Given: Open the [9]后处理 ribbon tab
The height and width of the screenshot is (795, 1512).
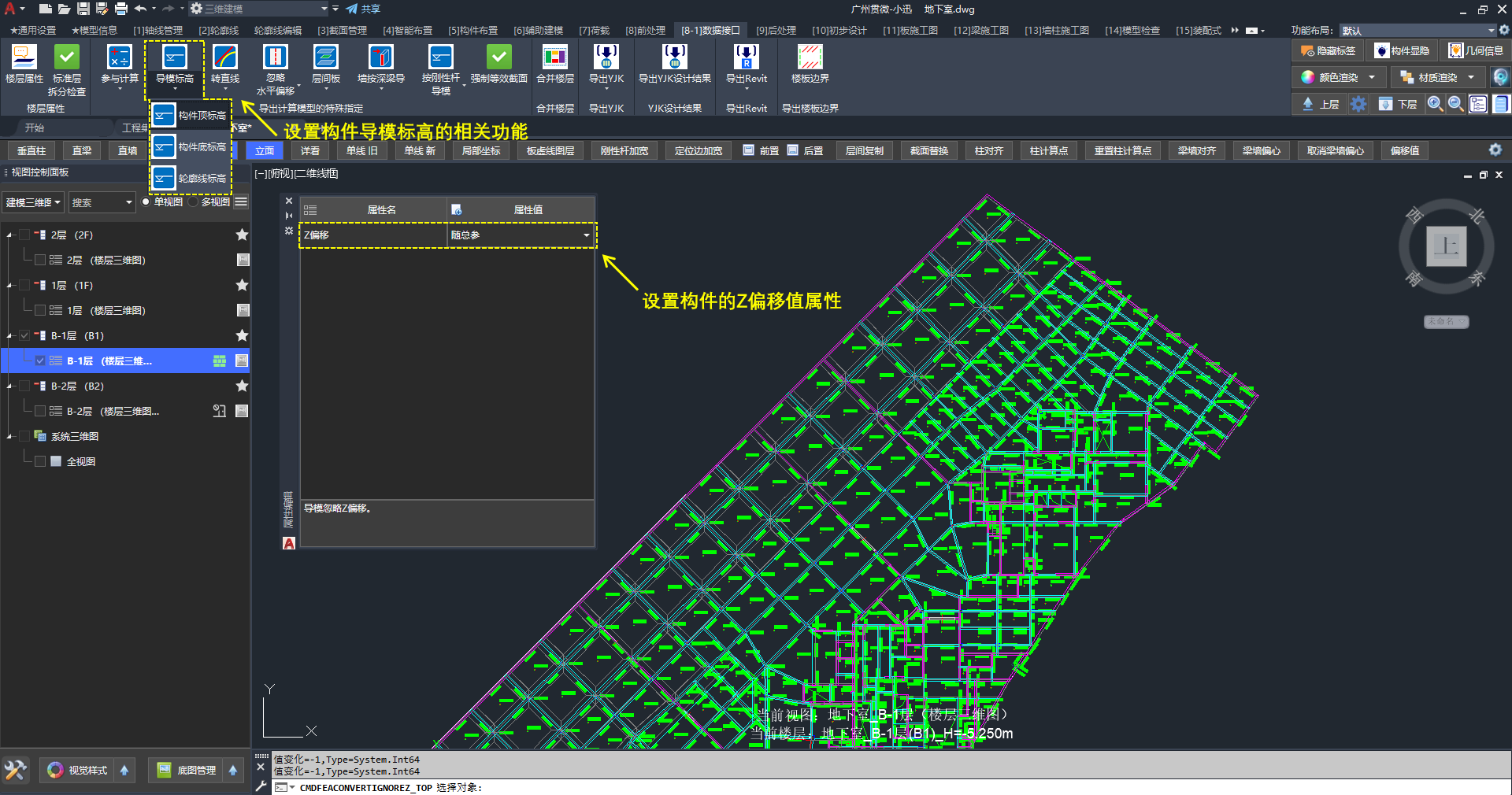Looking at the screenshot, I should pos(776,31).
